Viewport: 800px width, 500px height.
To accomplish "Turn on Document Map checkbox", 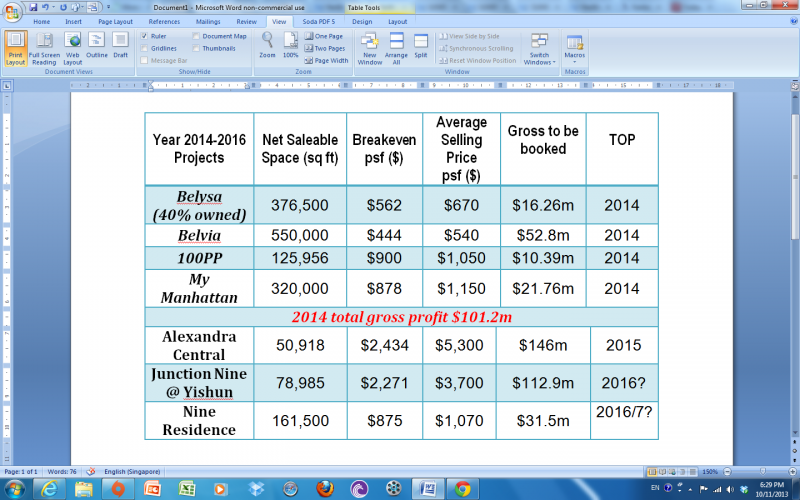I will point(194,36).
